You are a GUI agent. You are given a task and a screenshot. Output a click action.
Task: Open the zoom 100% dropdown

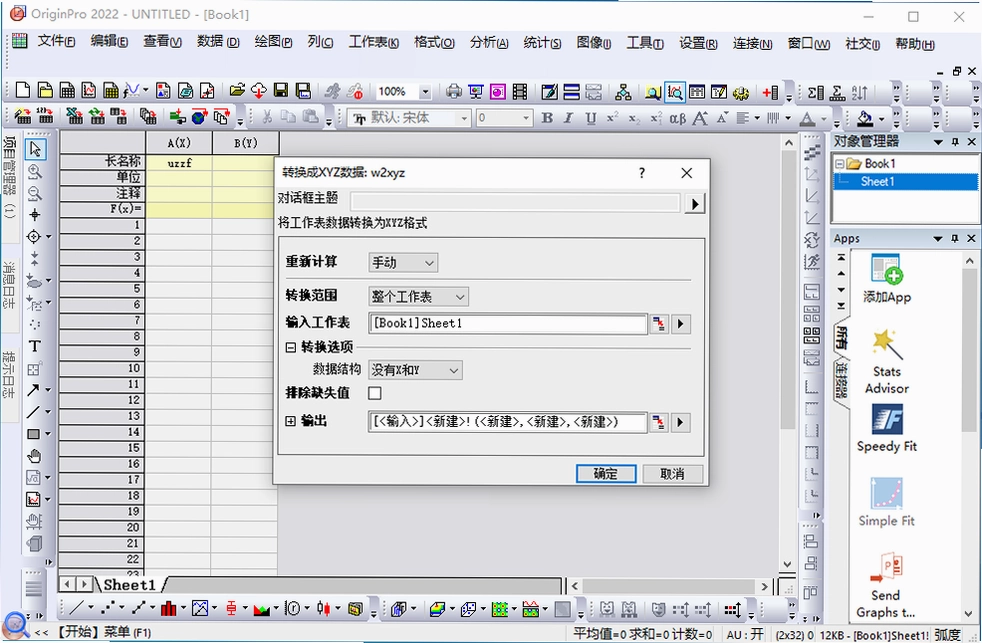[425, 92]
